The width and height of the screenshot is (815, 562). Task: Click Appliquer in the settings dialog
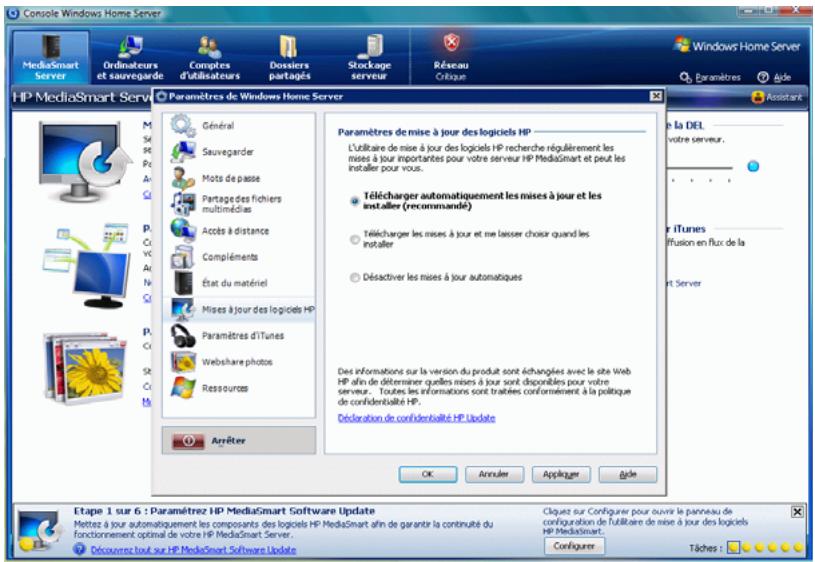click(x=561, y=474)
